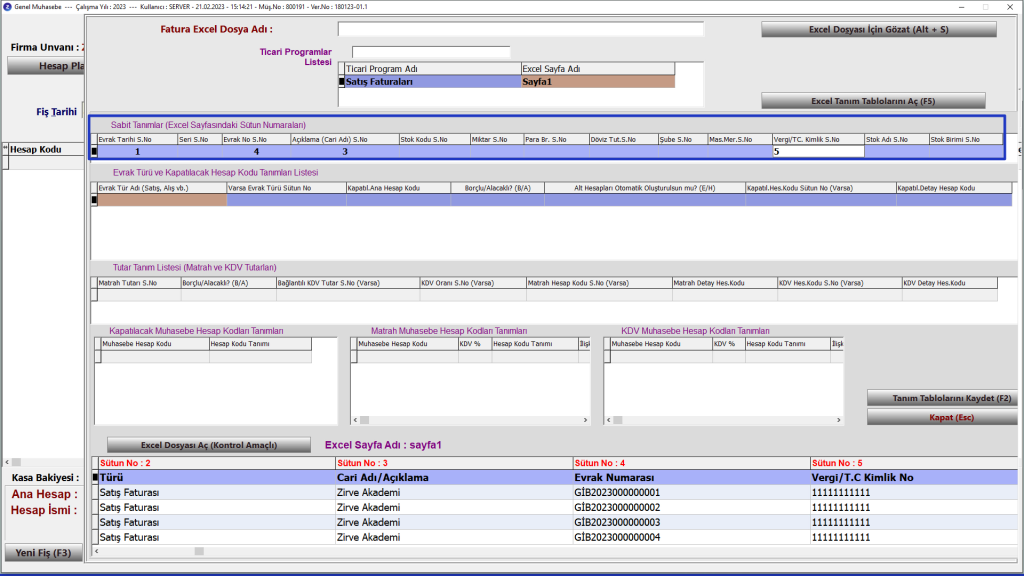Viewport: 1024px width, 576px height.
Task: Click the Evrak Tarihi S.No value cell
Action: click(x=138, y=152)
